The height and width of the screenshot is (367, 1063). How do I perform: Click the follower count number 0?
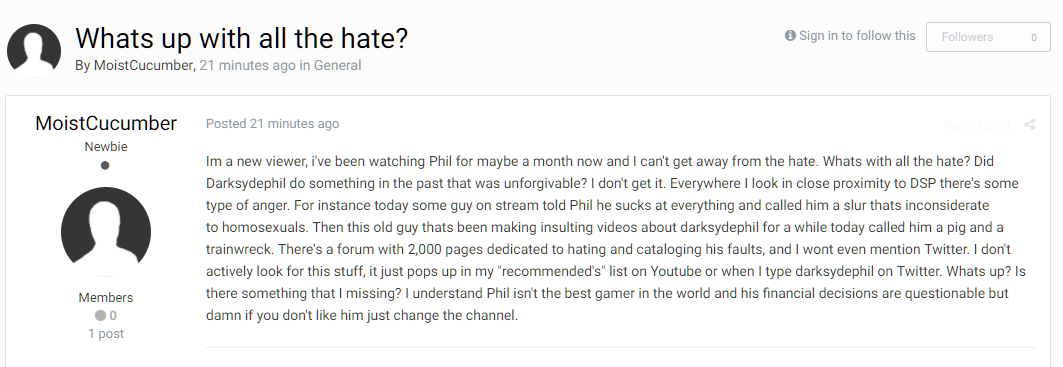pyautogui.click(x=1034, y=38)
